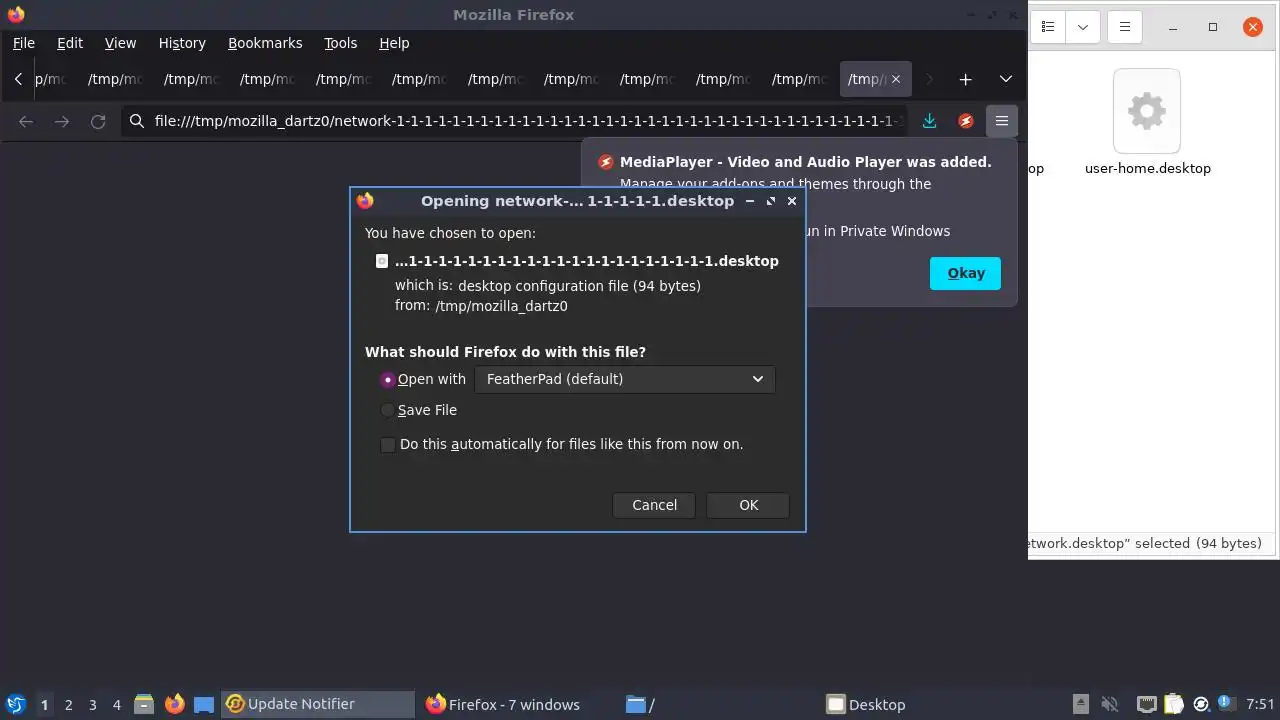Screen dimensions: 1280x720
Task: Launch the file manager from the panel quicklaunch
Action: [143, 704]
